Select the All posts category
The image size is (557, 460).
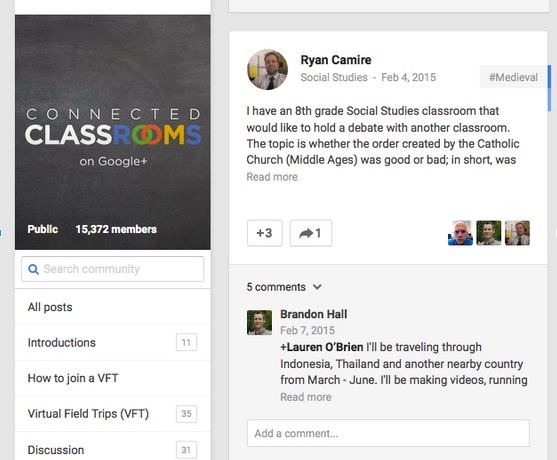[x=113, y=307]
